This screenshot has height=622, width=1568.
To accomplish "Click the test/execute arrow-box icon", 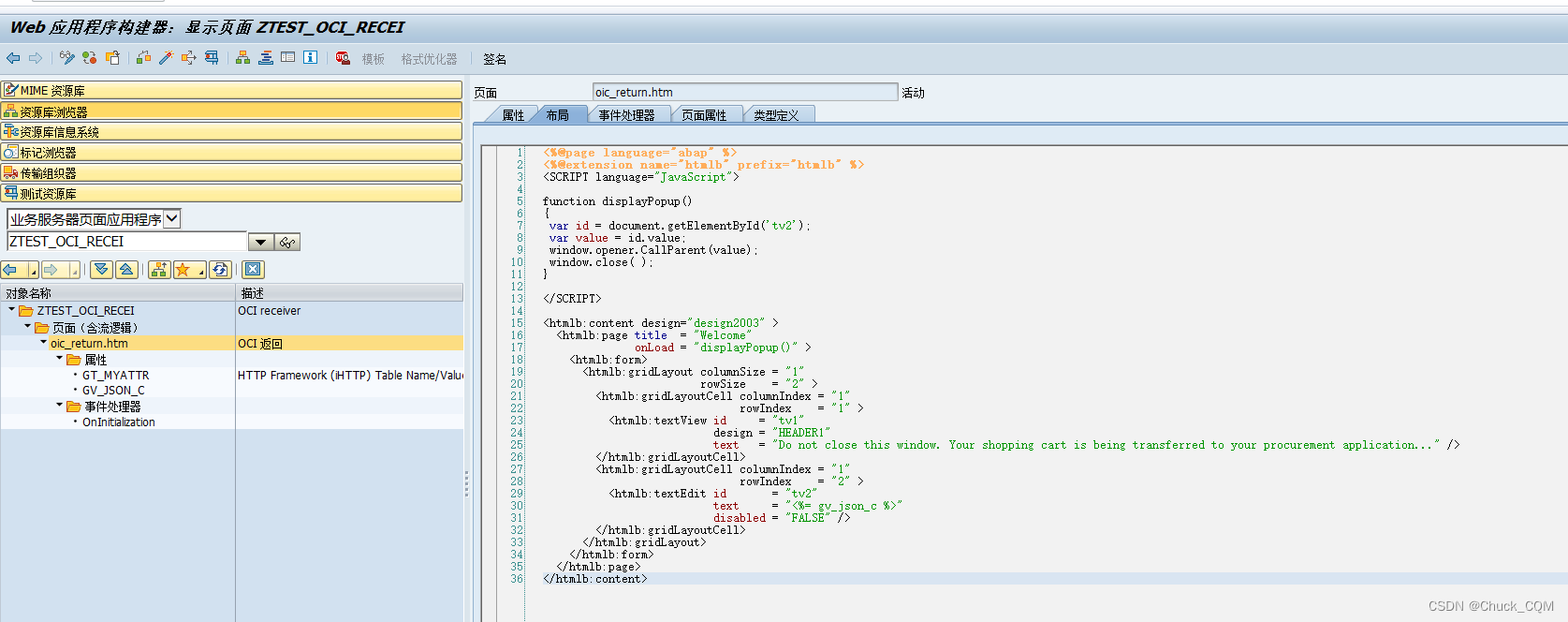I will point(189,58).
